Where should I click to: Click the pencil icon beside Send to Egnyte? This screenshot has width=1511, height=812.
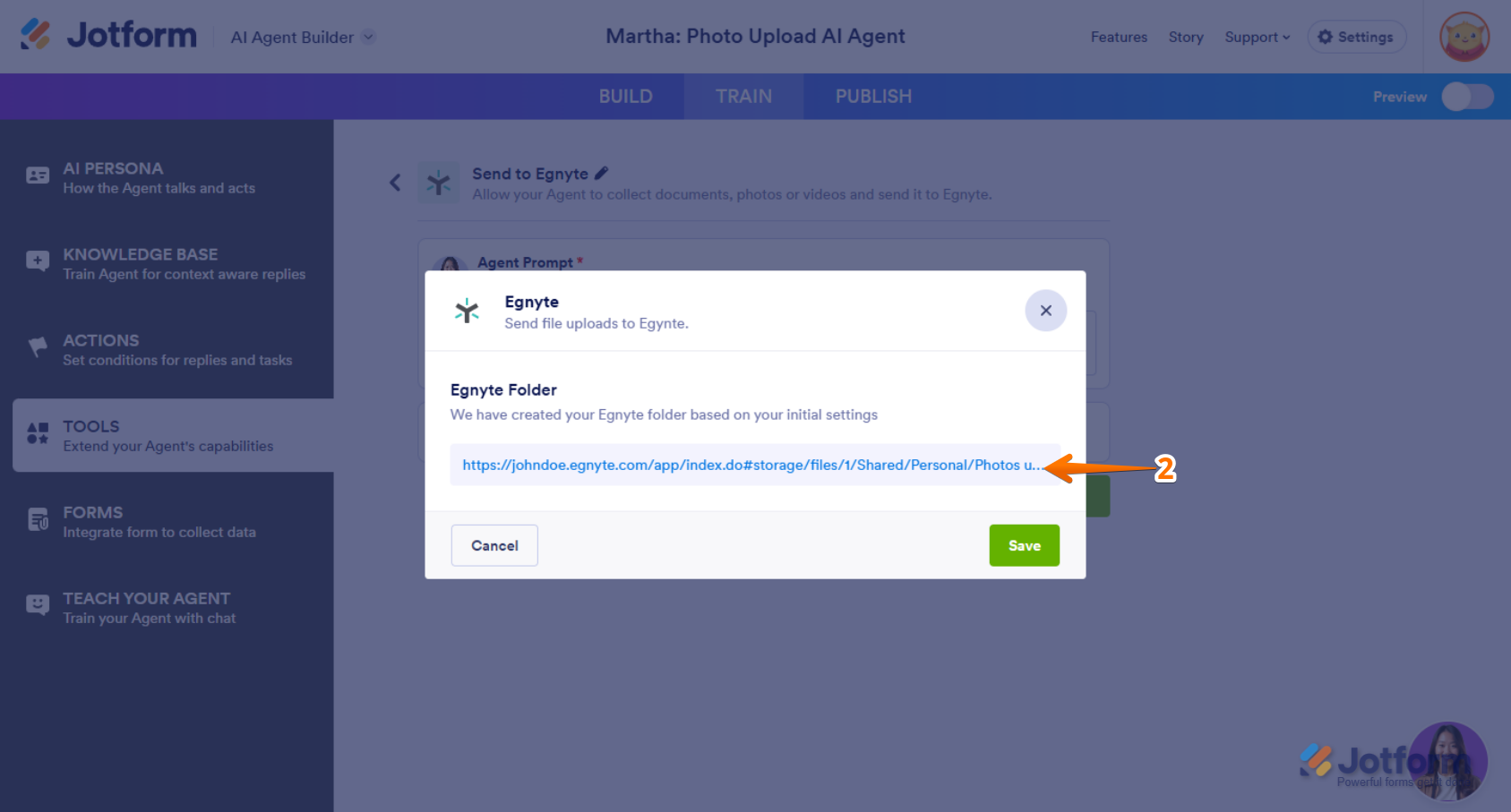click(601, 173)
